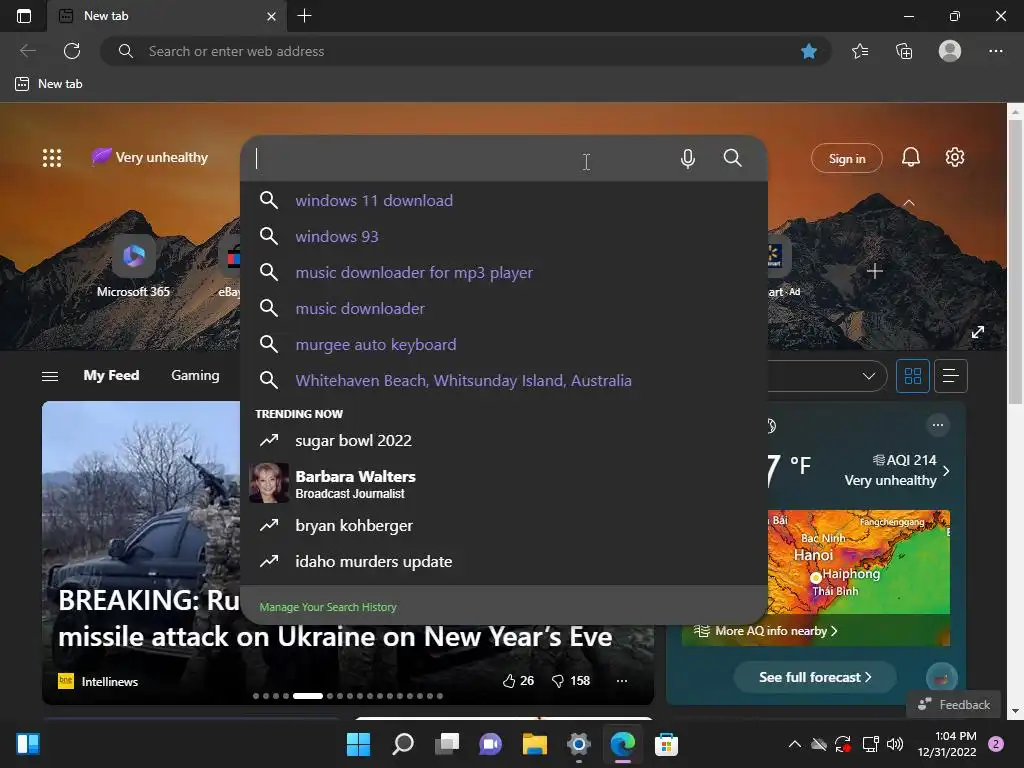This screenshot has height=768, width=1024.
Task: Select suggestion windows 93
Action: click(x=504, y=236)
